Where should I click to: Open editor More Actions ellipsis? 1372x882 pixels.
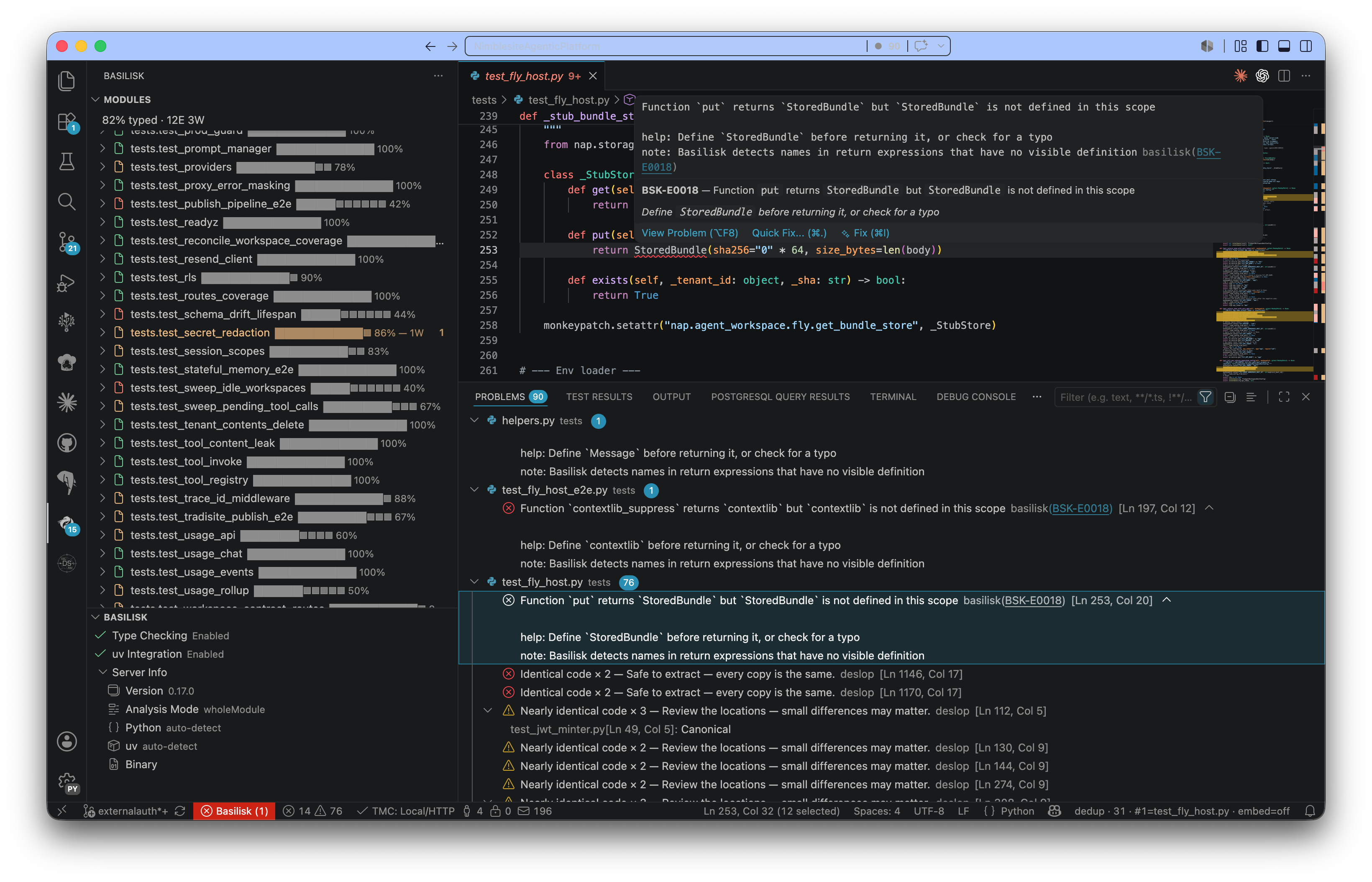1305,76
